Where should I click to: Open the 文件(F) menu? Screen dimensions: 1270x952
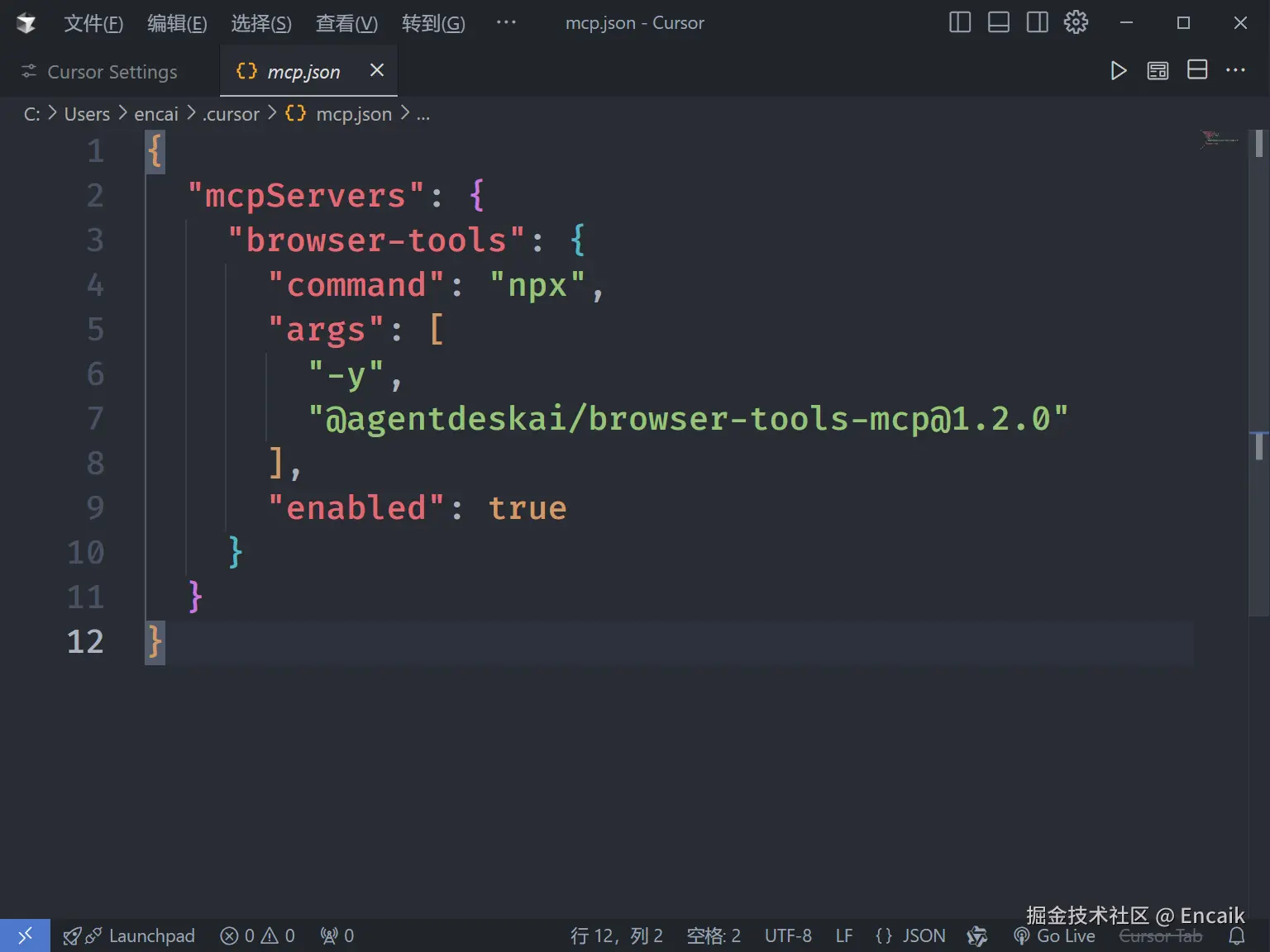click(x=93, y=23)
